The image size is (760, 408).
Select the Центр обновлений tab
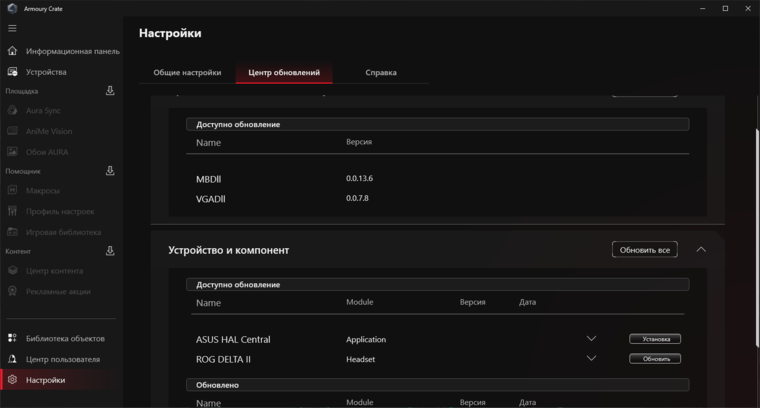[x=284, y=73]
